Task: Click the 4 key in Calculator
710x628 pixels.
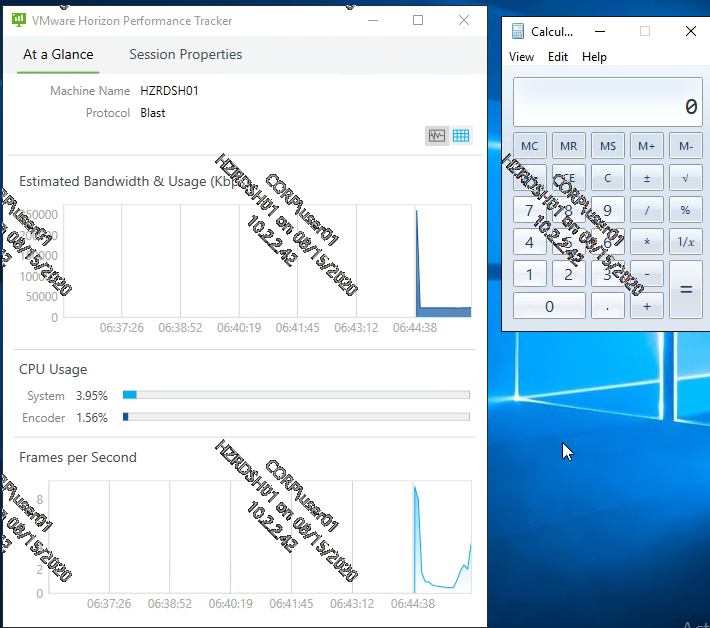Action: [530, 242]
